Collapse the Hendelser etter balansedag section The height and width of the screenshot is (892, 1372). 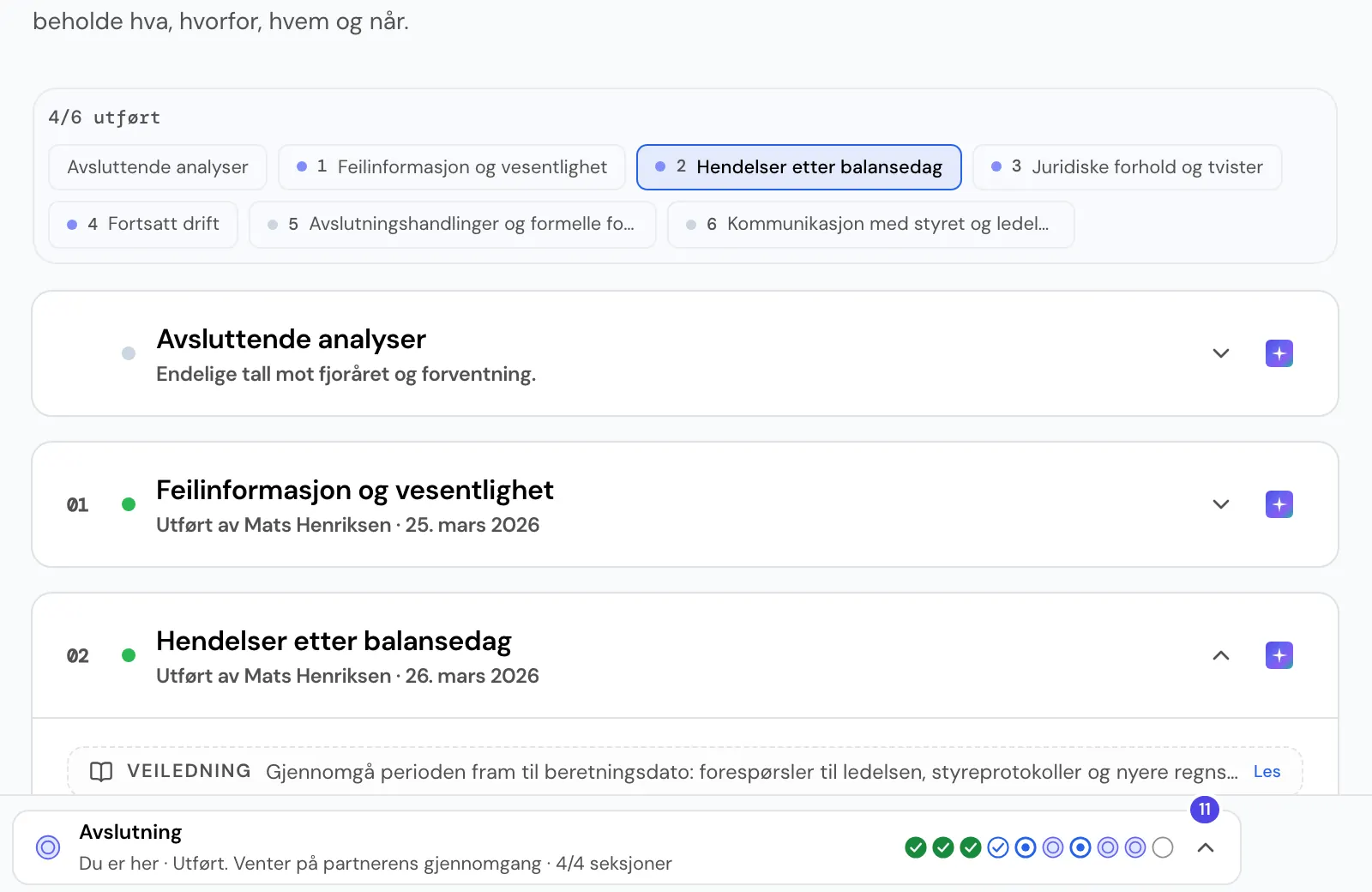tap(1221, 655)
